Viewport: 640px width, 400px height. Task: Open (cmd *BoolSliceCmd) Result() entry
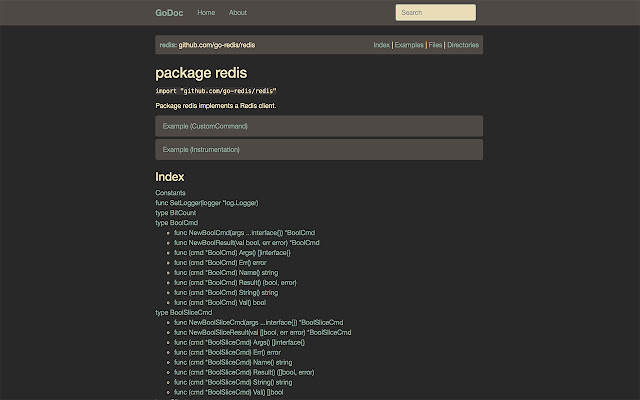tap(244, 372)
